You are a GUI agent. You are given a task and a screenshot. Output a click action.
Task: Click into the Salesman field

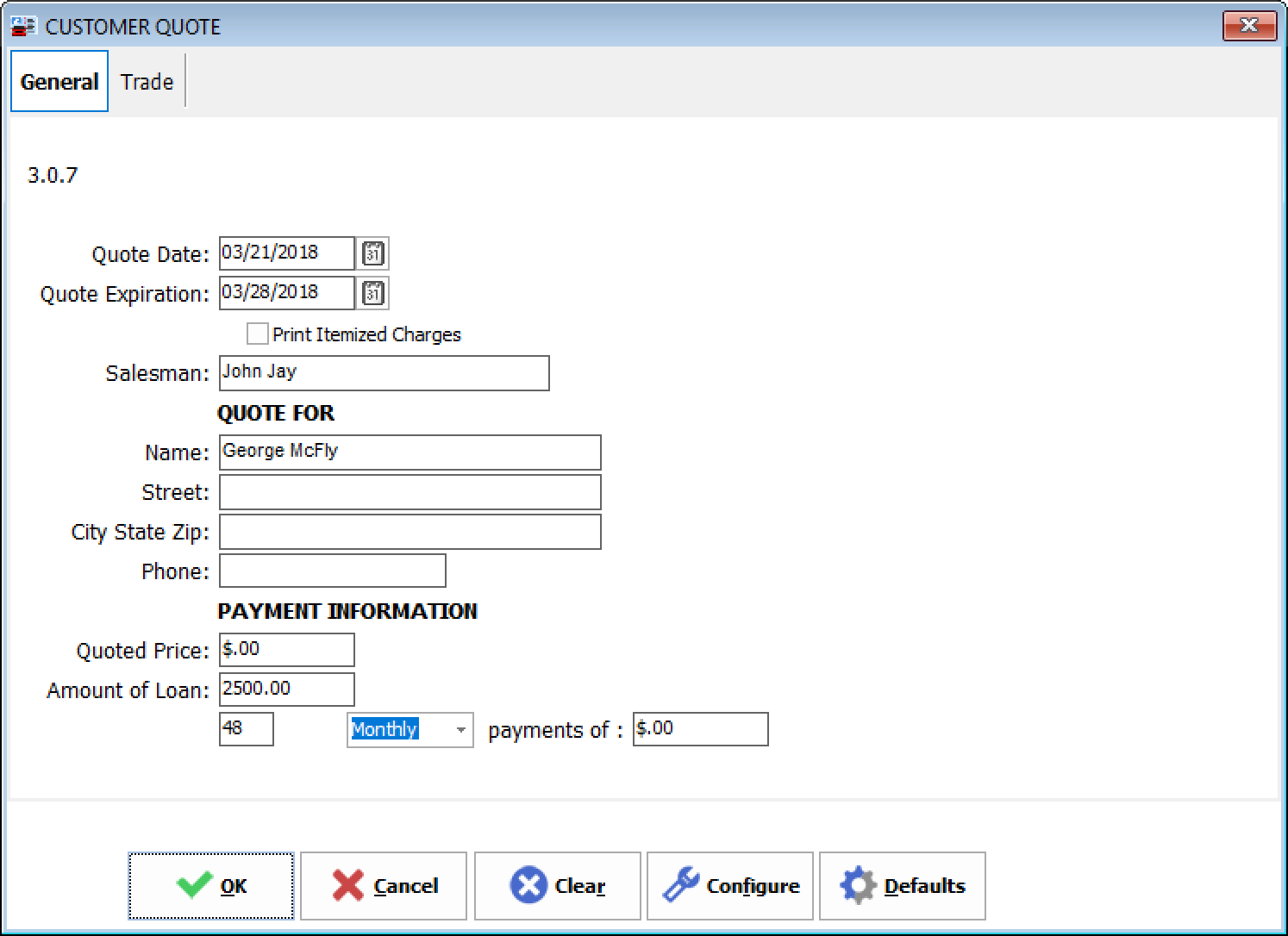(384, 373)
